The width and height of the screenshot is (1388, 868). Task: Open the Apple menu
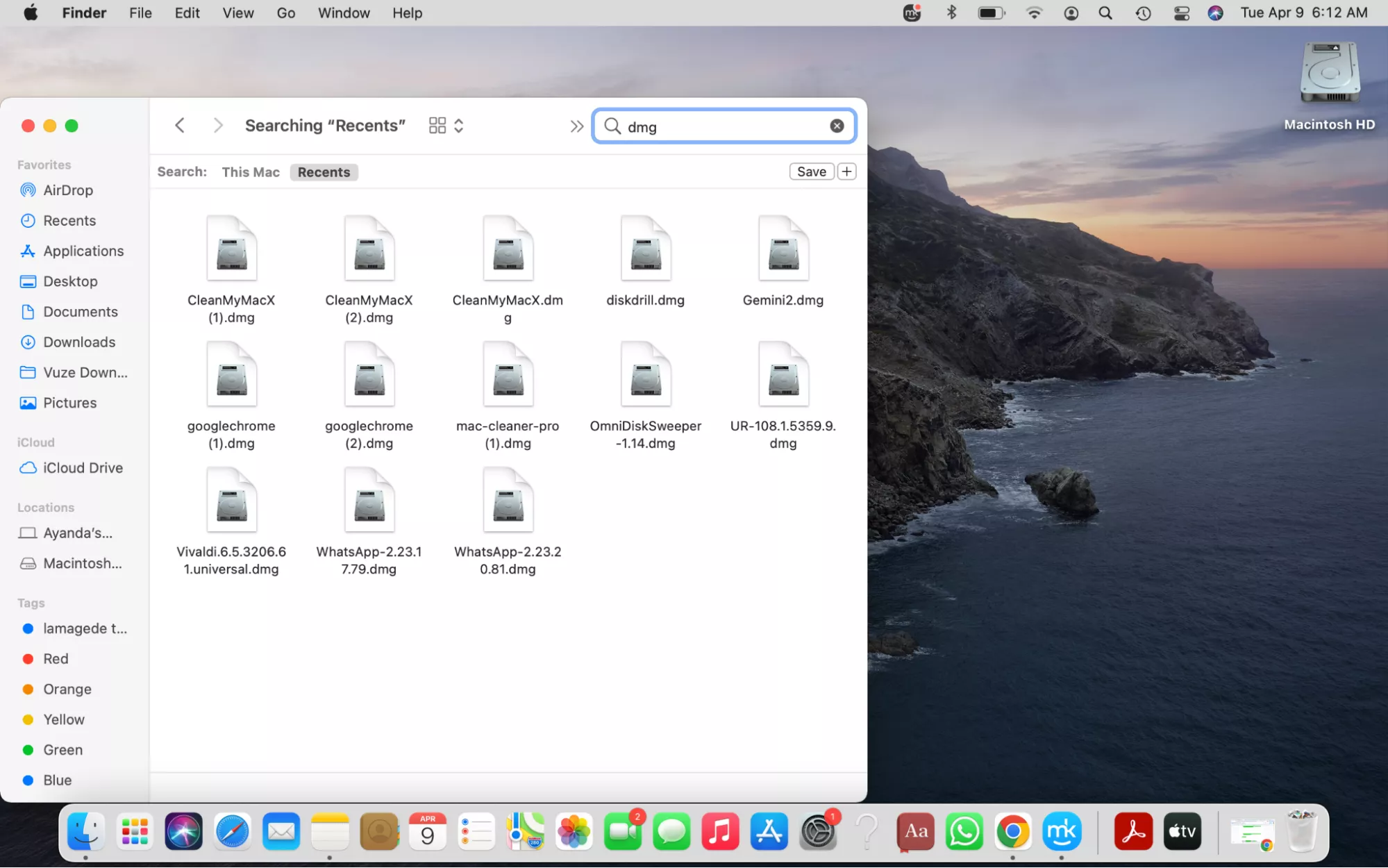point(31,12)
